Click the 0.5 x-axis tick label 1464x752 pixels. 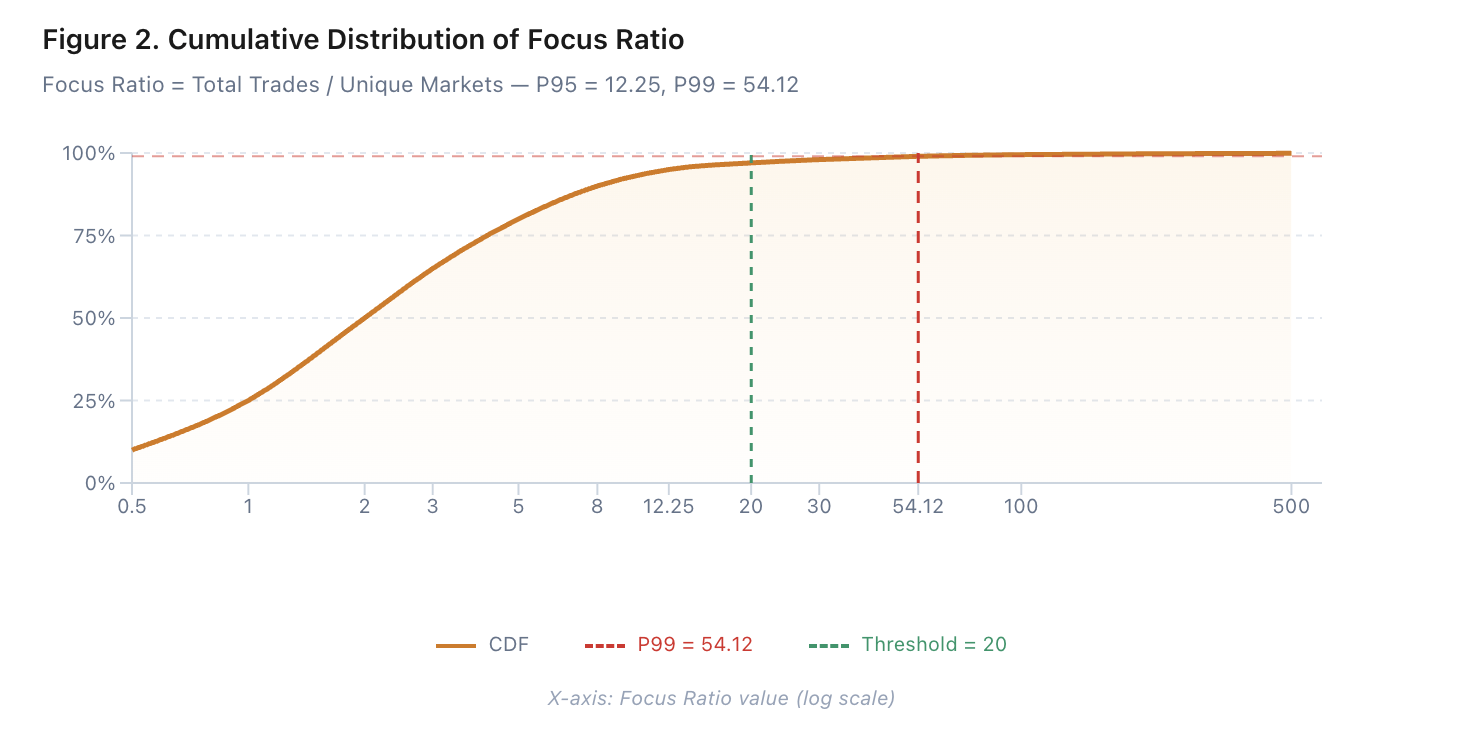pos(132,506)
